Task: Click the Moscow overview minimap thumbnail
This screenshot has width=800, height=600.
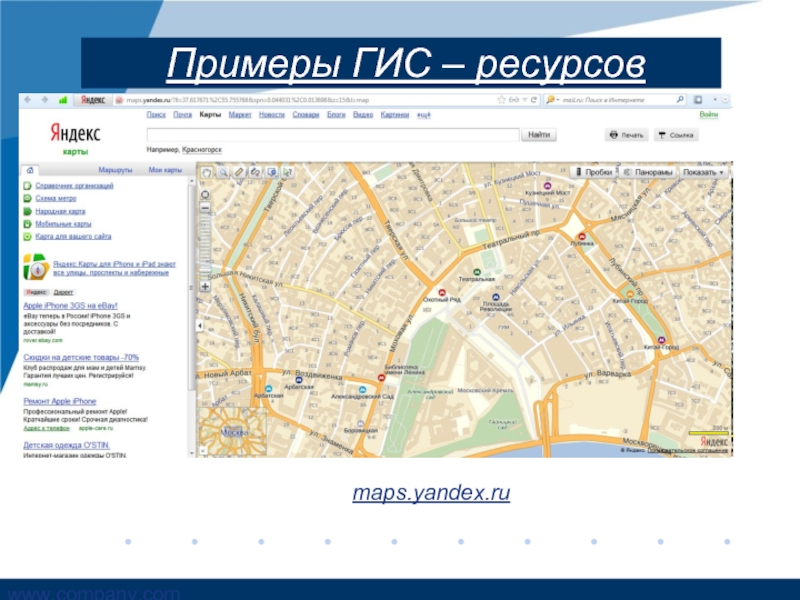Action: pos(233,431)
